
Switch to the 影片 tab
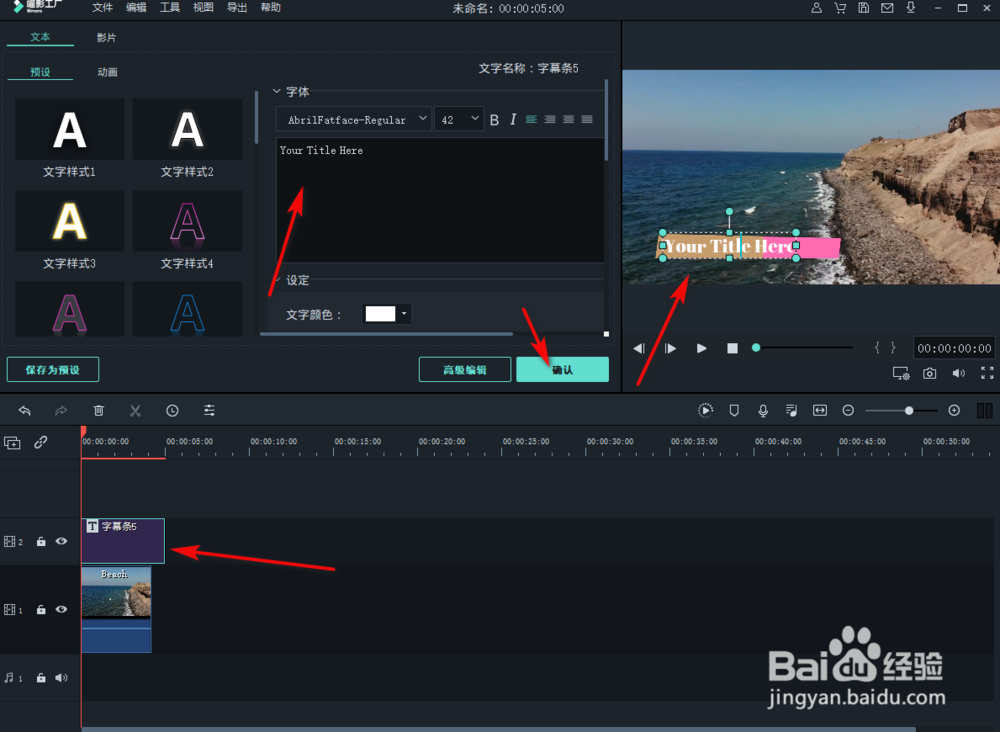(107, 38)
